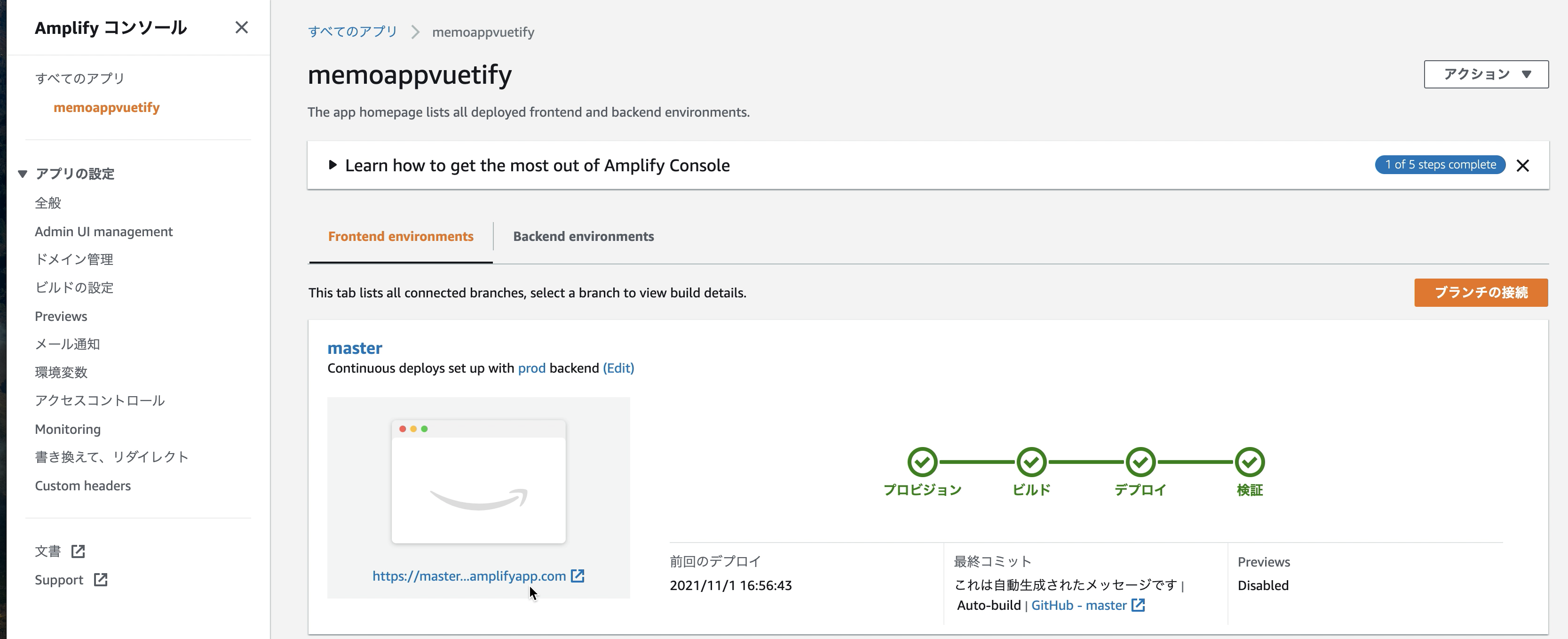The height and width of the screenshot is (639, 1568).
Task: Open ビルドの設定 page
Action: [74, 288]
